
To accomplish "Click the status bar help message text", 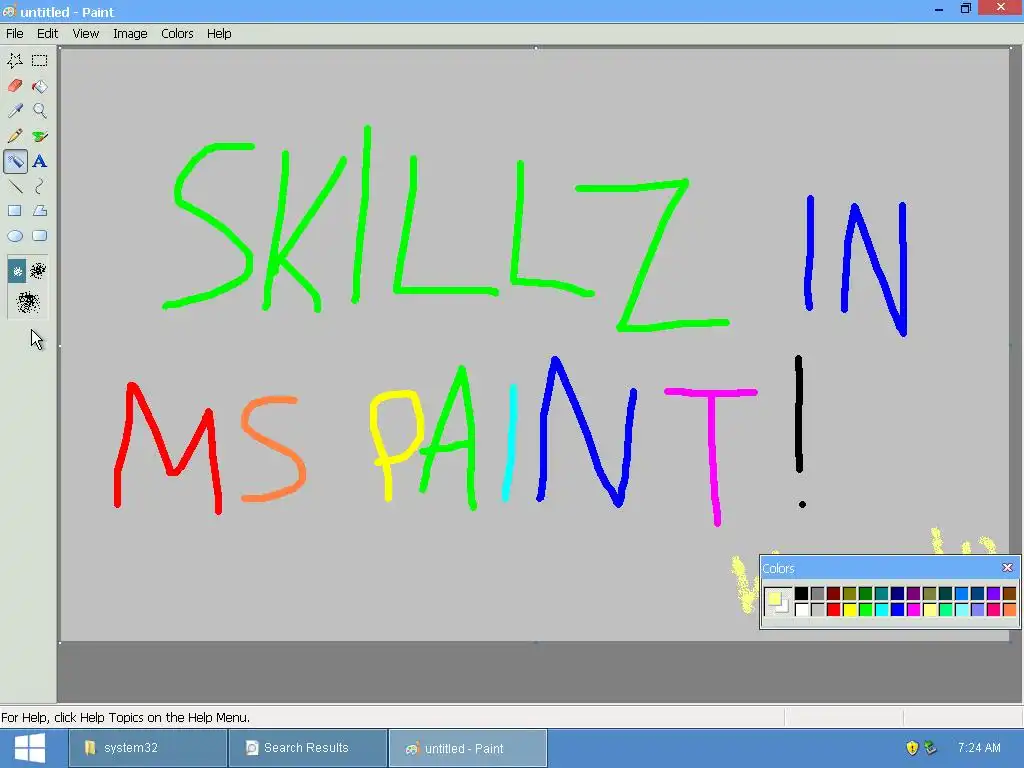I will (x=125, y=717).
